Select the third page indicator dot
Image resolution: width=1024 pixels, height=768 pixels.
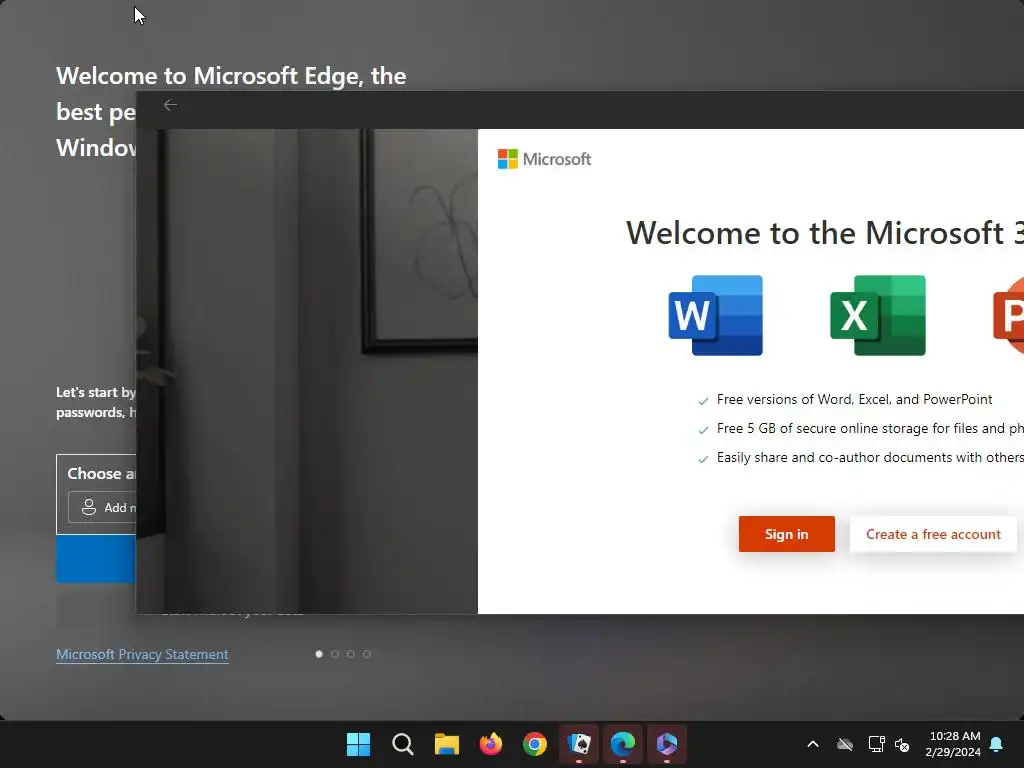click(x=351, y=654)
